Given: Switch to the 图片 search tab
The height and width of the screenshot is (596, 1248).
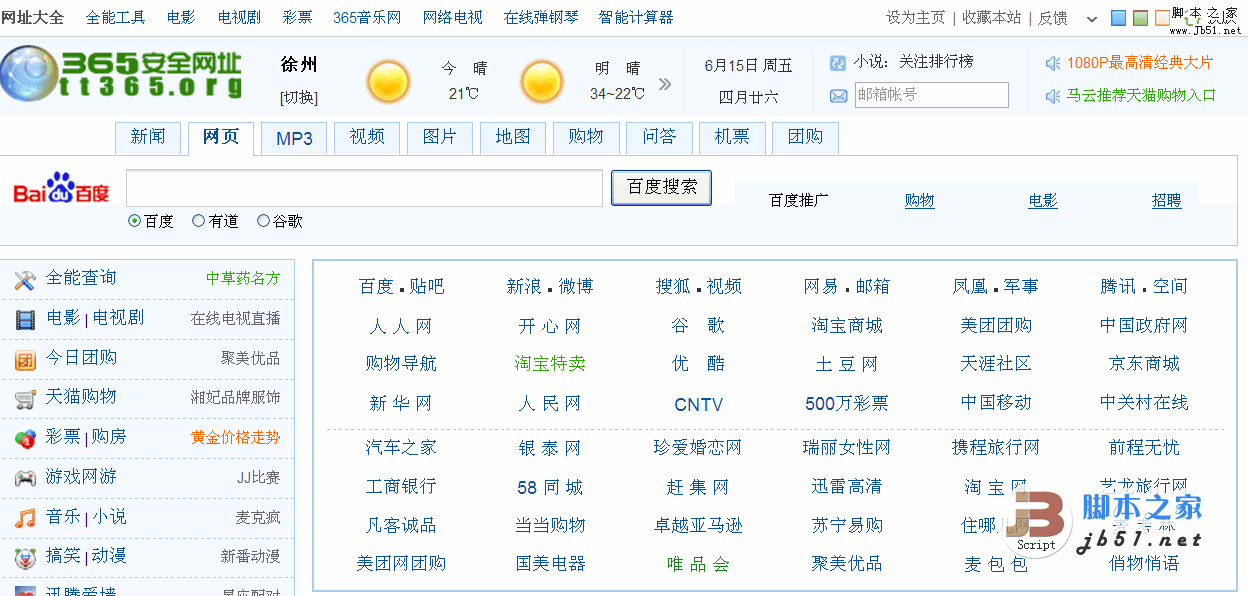Looking at the screenshot, I should [440, 138].
